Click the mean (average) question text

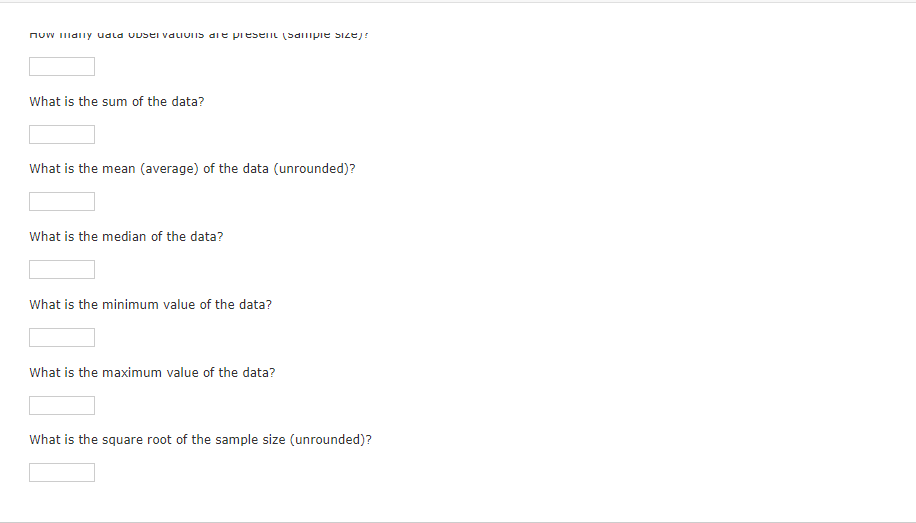tap(192, 169)
